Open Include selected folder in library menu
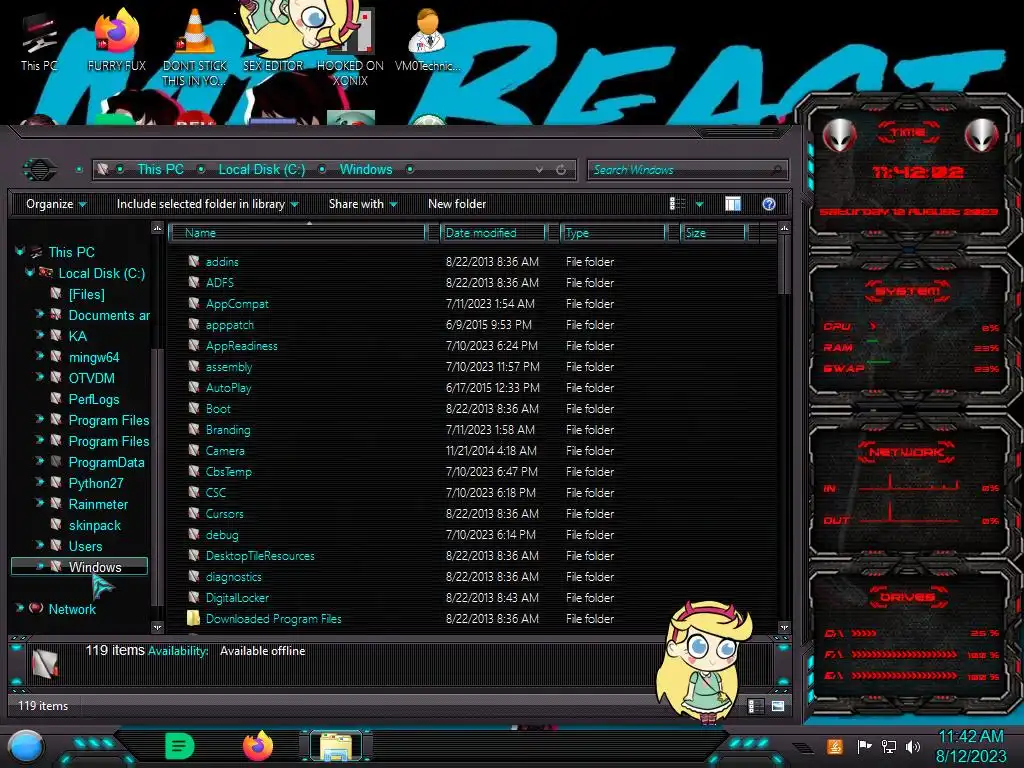This screenshot has height=768, width=1024. click(207, 204)
